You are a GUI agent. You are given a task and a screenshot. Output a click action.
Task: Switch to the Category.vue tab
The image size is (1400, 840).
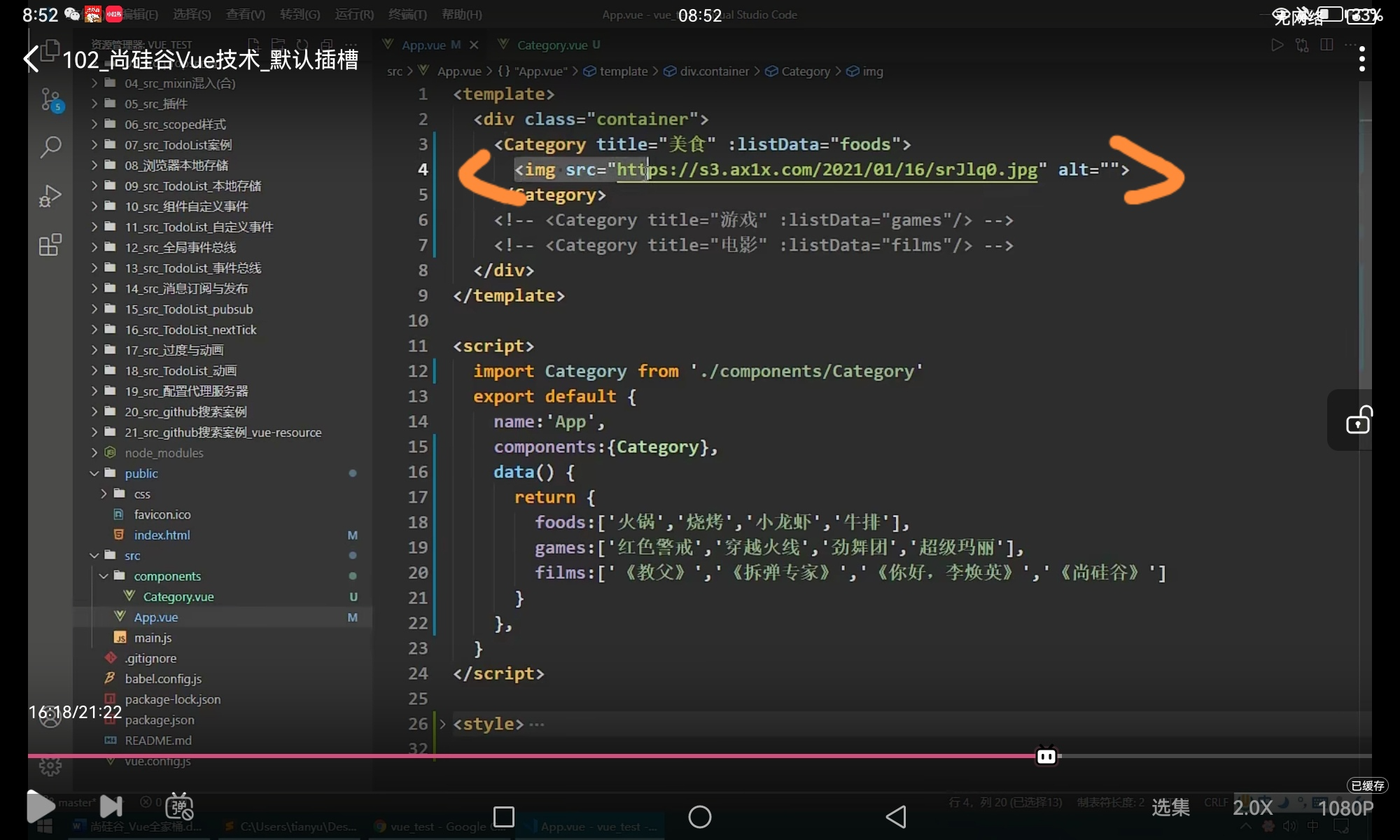point(552,45)
